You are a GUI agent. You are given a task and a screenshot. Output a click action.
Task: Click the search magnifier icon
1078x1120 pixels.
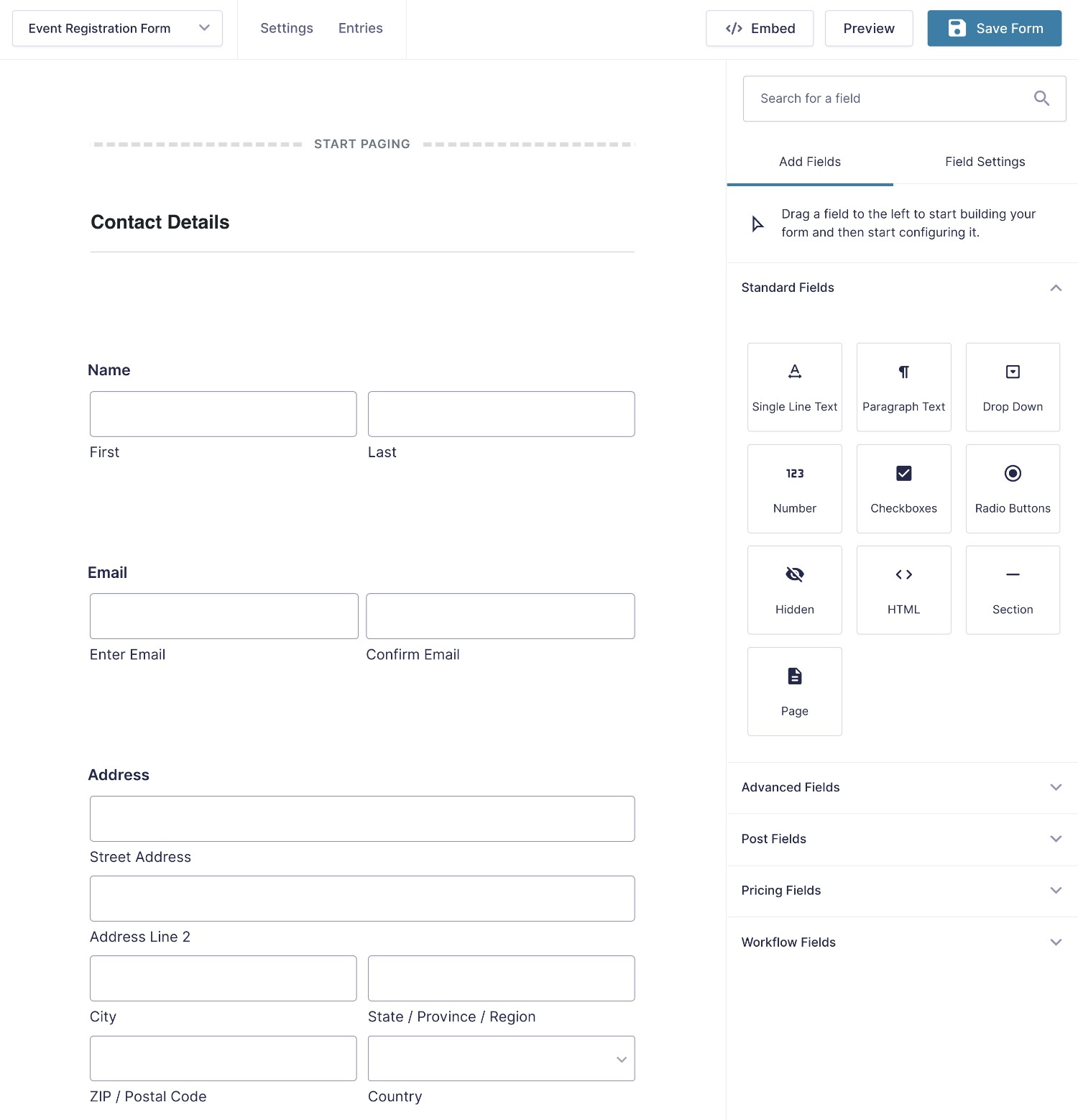[1041, 98]
